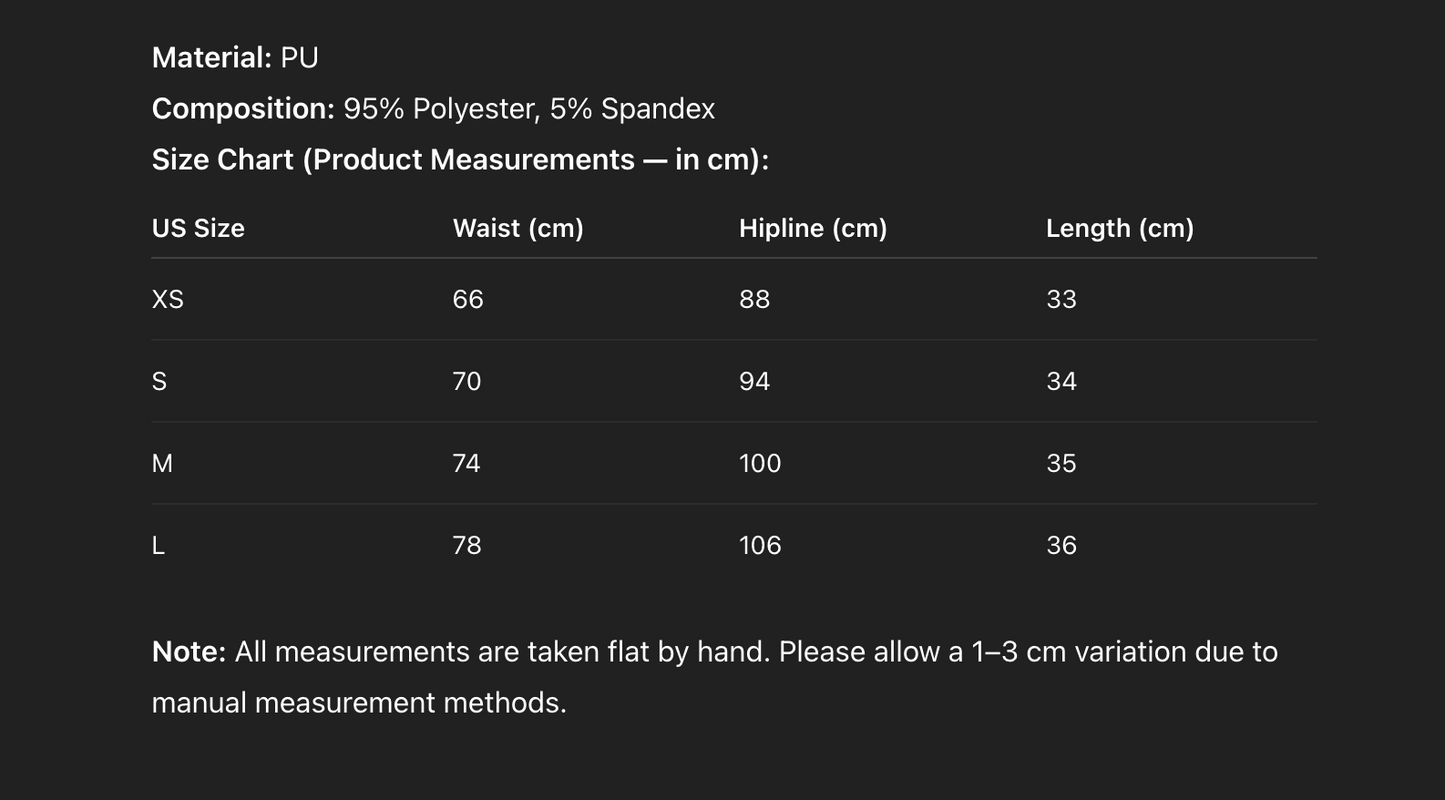Click the Hipline (cm) column header
The image size is (1445, 800).
(813, 229)
